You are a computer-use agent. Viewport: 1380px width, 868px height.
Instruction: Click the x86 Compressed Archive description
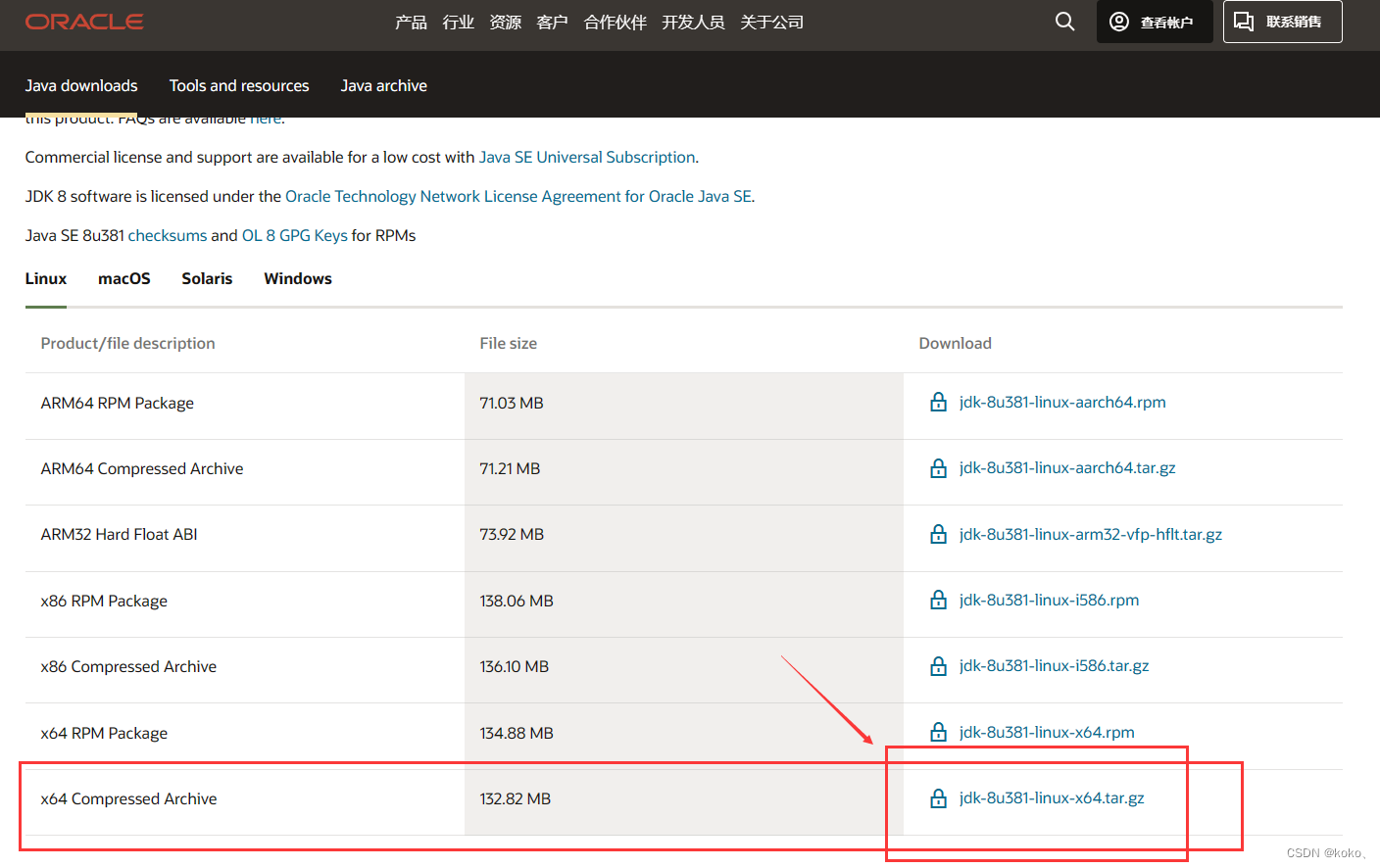[x=128, y=666]
